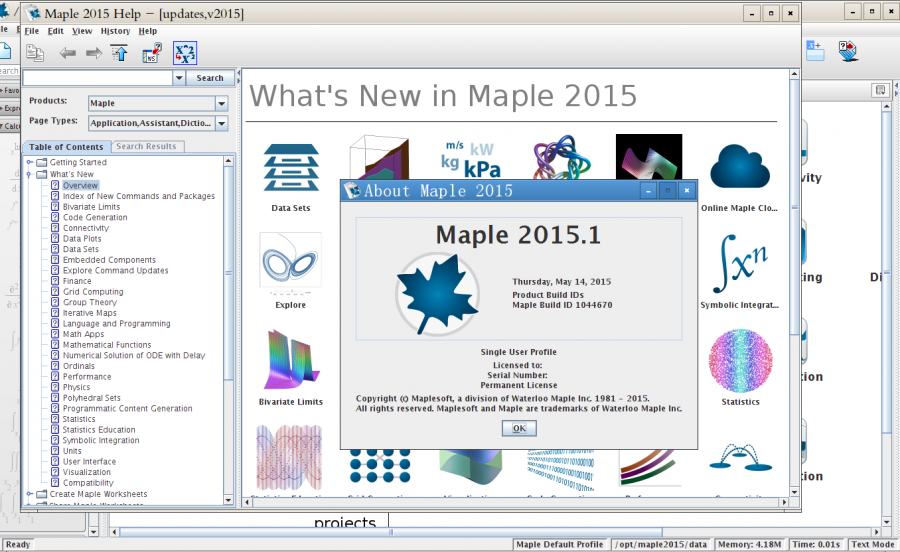Toggle the 2-D math display icon

(x=185, y=53)
